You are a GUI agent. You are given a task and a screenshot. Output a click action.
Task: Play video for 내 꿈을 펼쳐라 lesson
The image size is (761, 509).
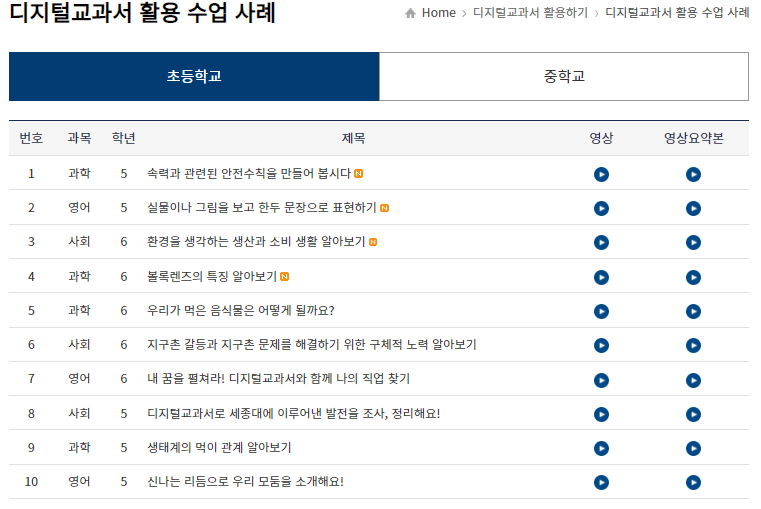[601, 380]
